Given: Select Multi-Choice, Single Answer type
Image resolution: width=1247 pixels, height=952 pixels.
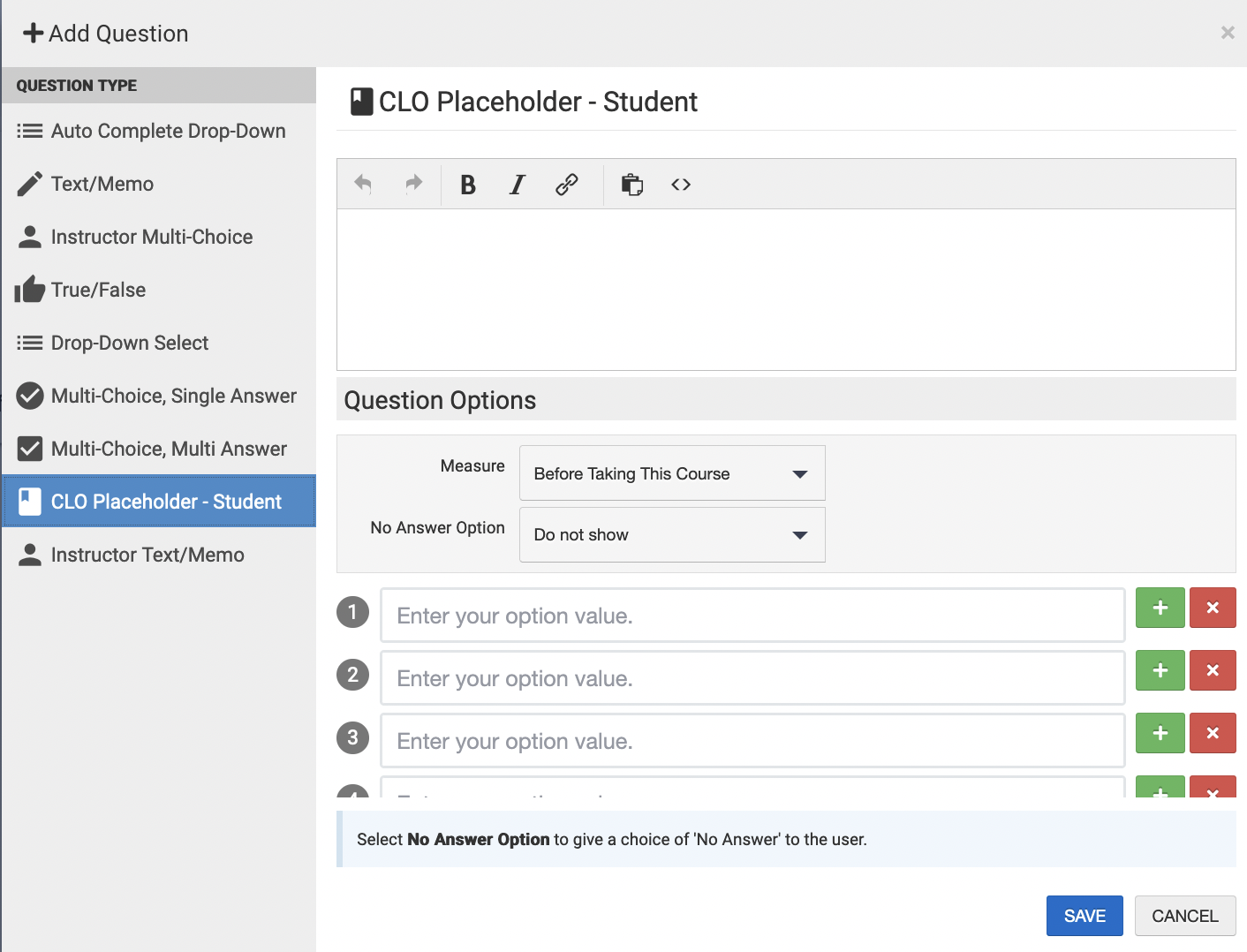Looking at the screenshot, I should click(x=159, y=396).
